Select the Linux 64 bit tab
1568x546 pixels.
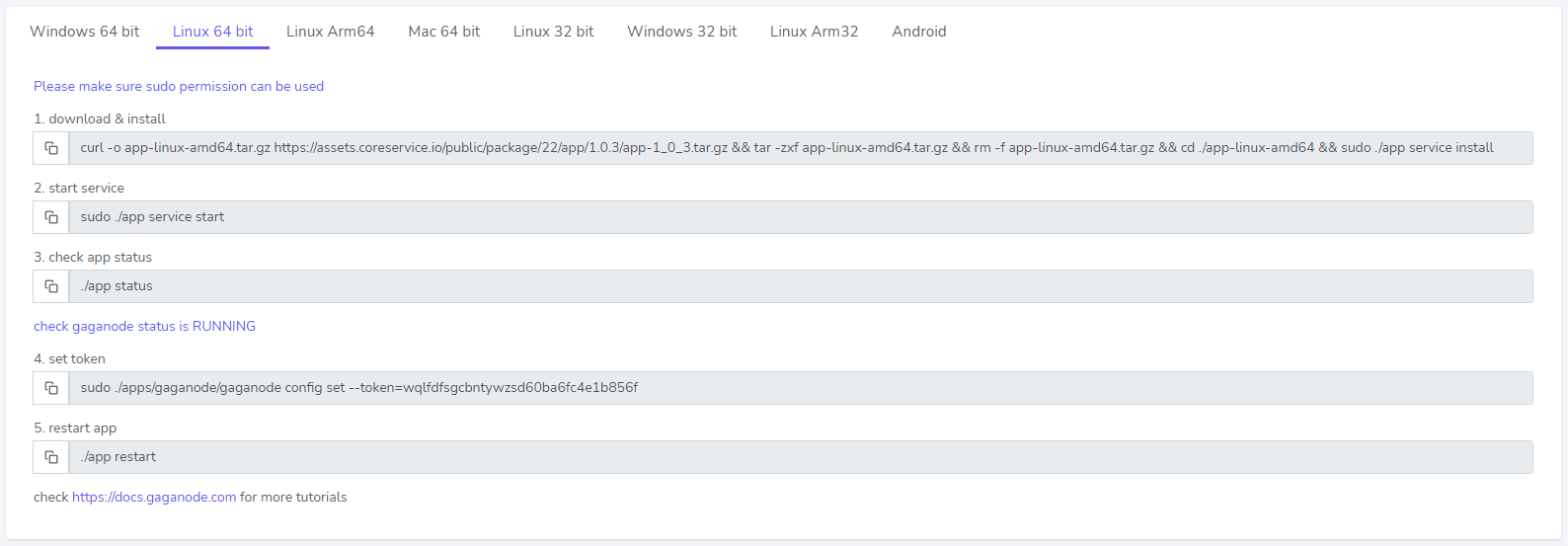tap(213, 32)
